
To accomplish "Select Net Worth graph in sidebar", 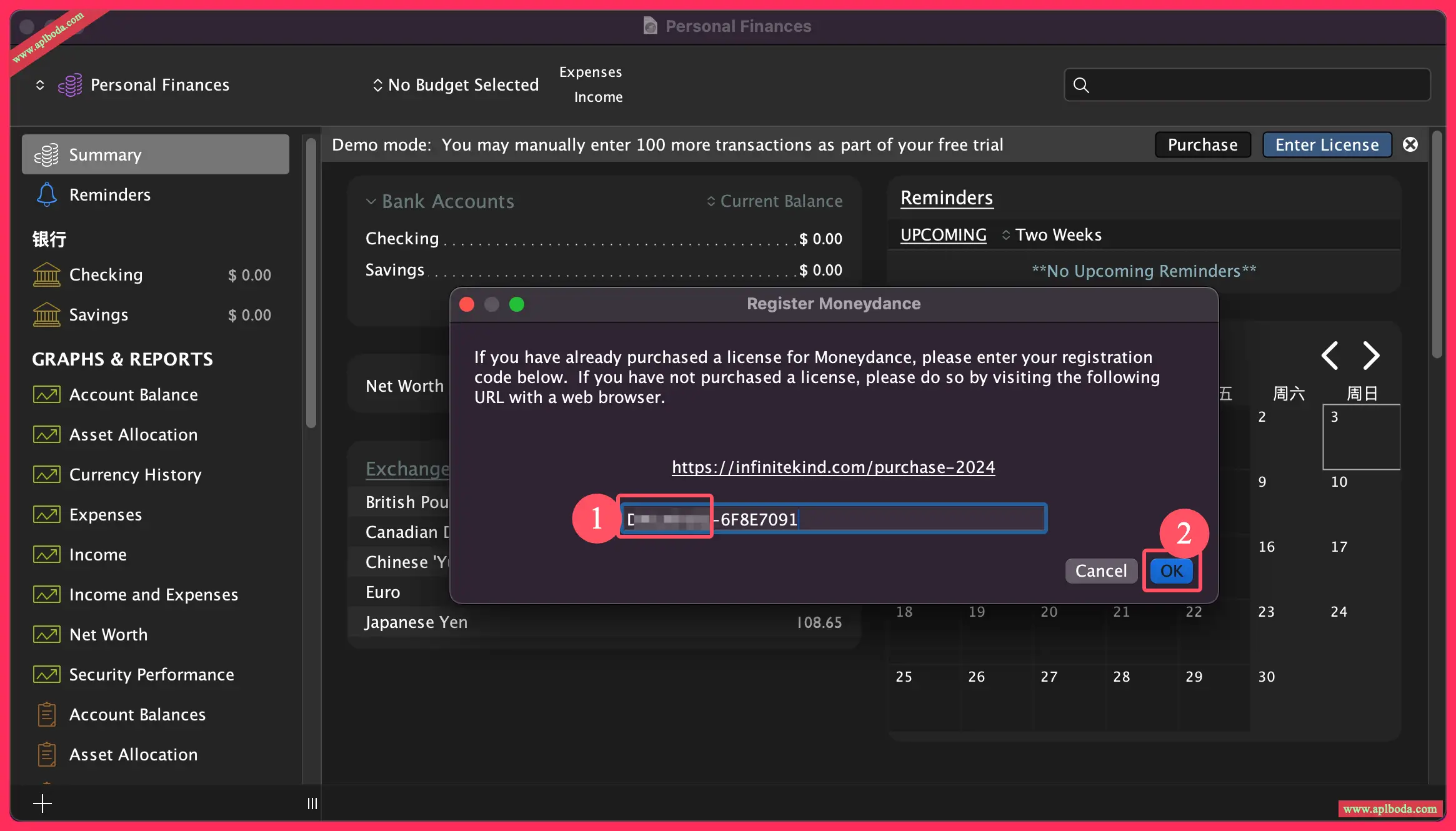I will point(108,635).
